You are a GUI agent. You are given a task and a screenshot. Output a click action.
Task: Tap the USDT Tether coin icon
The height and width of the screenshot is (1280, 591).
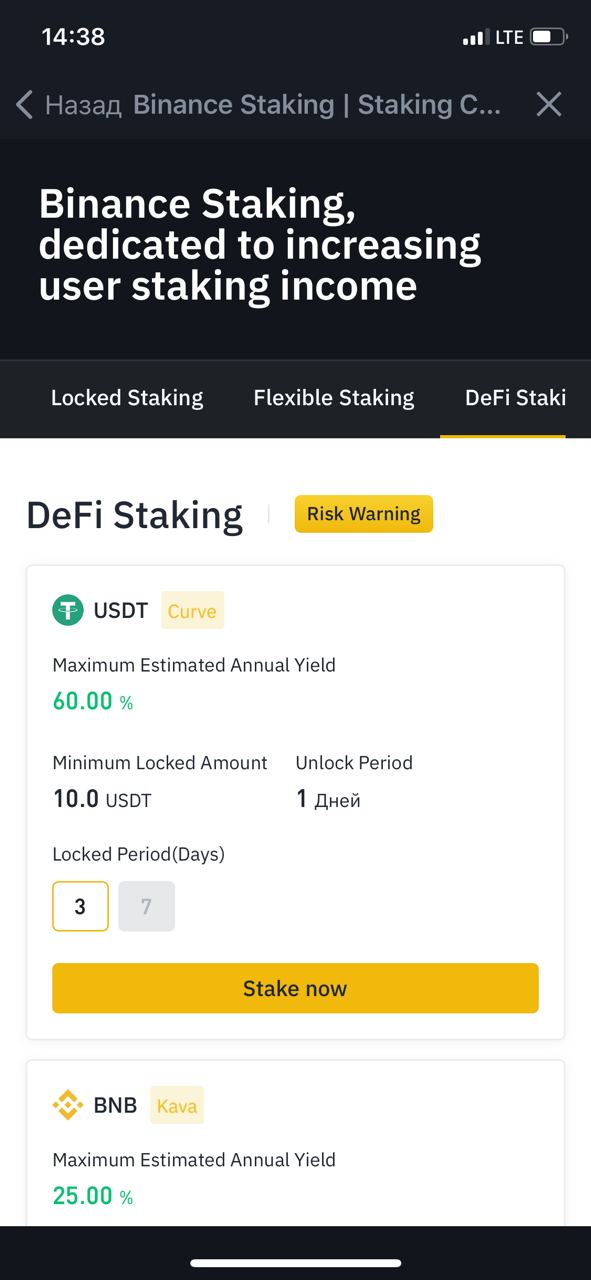click(x=68, y=610)
